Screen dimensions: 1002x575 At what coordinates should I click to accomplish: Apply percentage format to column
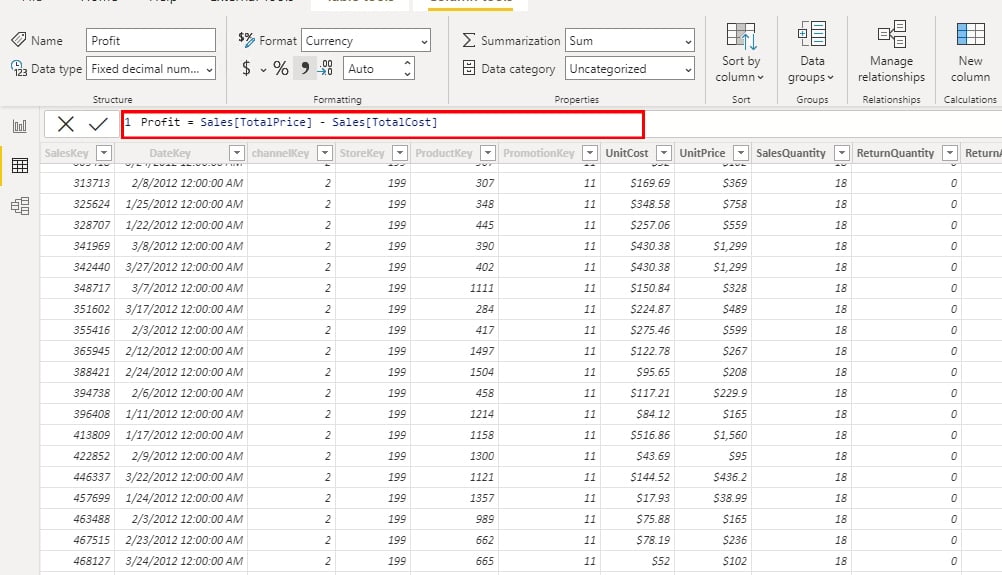point(281,68)
